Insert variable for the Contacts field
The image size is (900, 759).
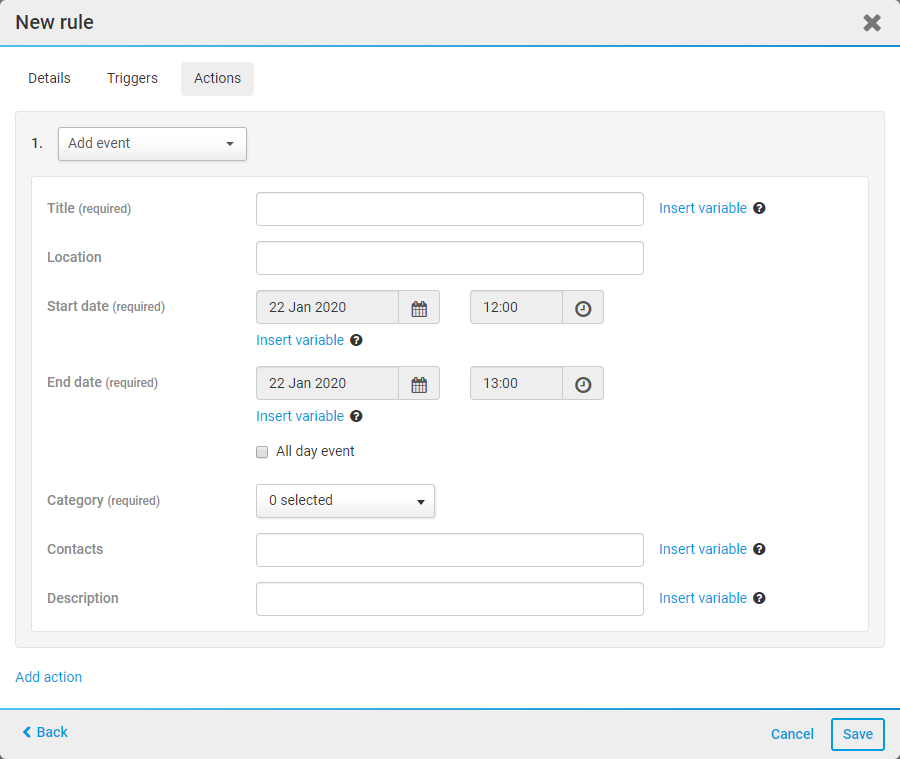click(x=702, y=550)
